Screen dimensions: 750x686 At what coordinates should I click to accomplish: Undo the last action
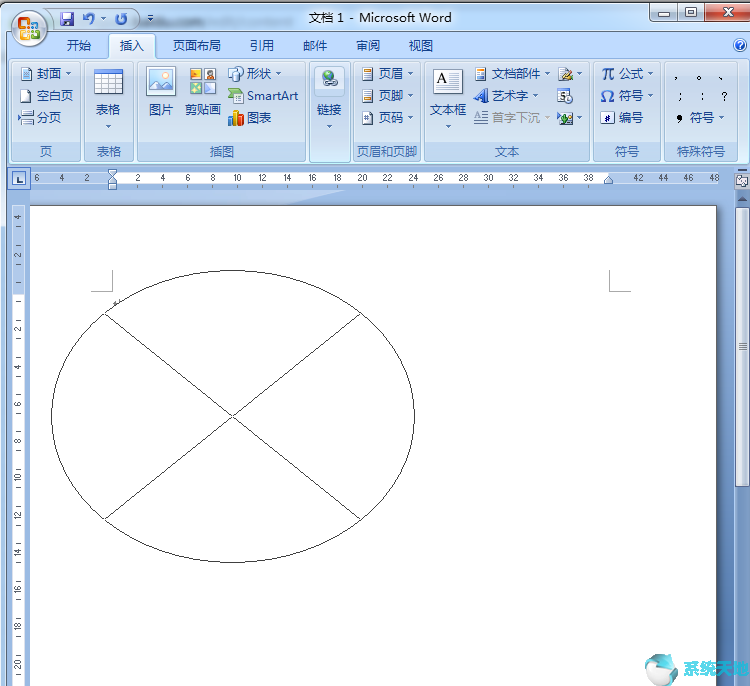pos(89,19)
